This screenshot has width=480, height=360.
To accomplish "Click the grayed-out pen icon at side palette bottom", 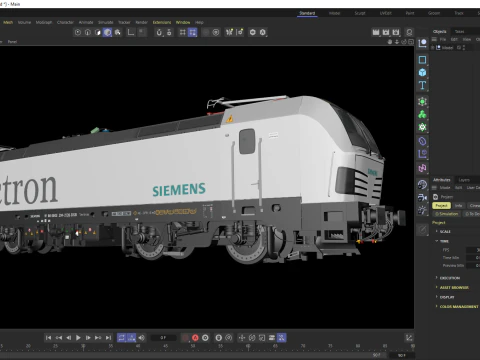I will [422, 230].
